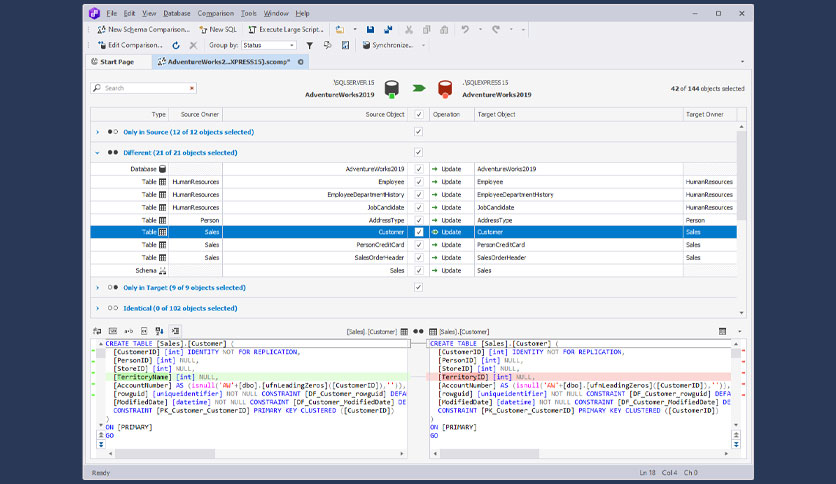Screen dimensions: 836x484
Task: Click the green direction arrow between databases
Action: (x=419, y=88)
